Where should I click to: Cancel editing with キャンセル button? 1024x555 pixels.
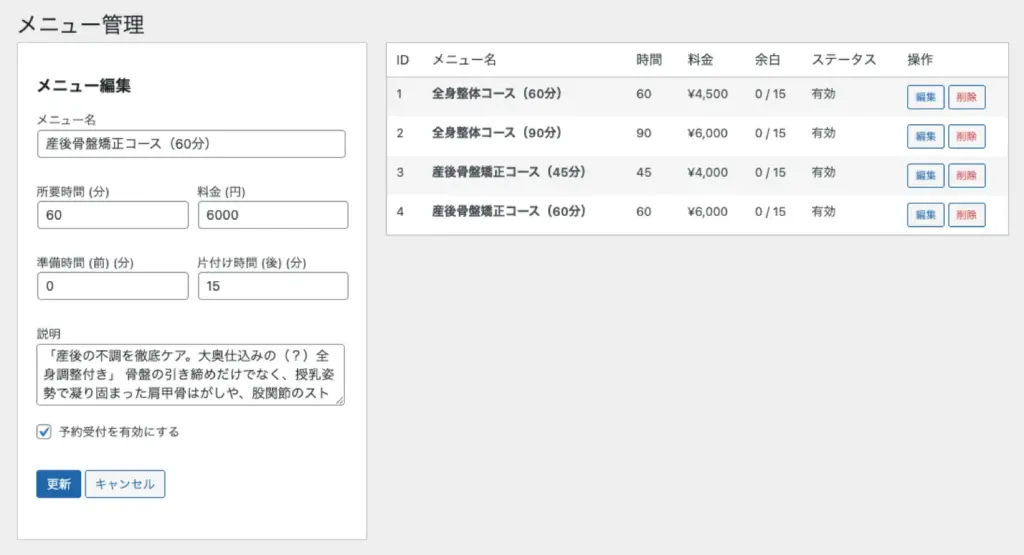click(x=125, y=484)
